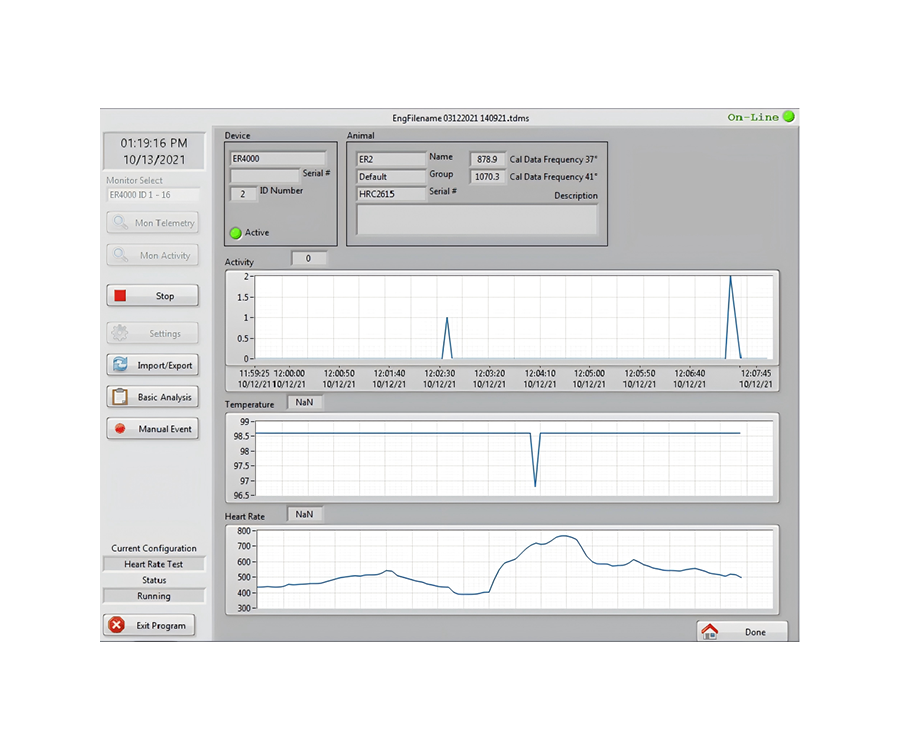Click the animal Name field ER2
Screen dimensions: 900x750
click(390, 159)
